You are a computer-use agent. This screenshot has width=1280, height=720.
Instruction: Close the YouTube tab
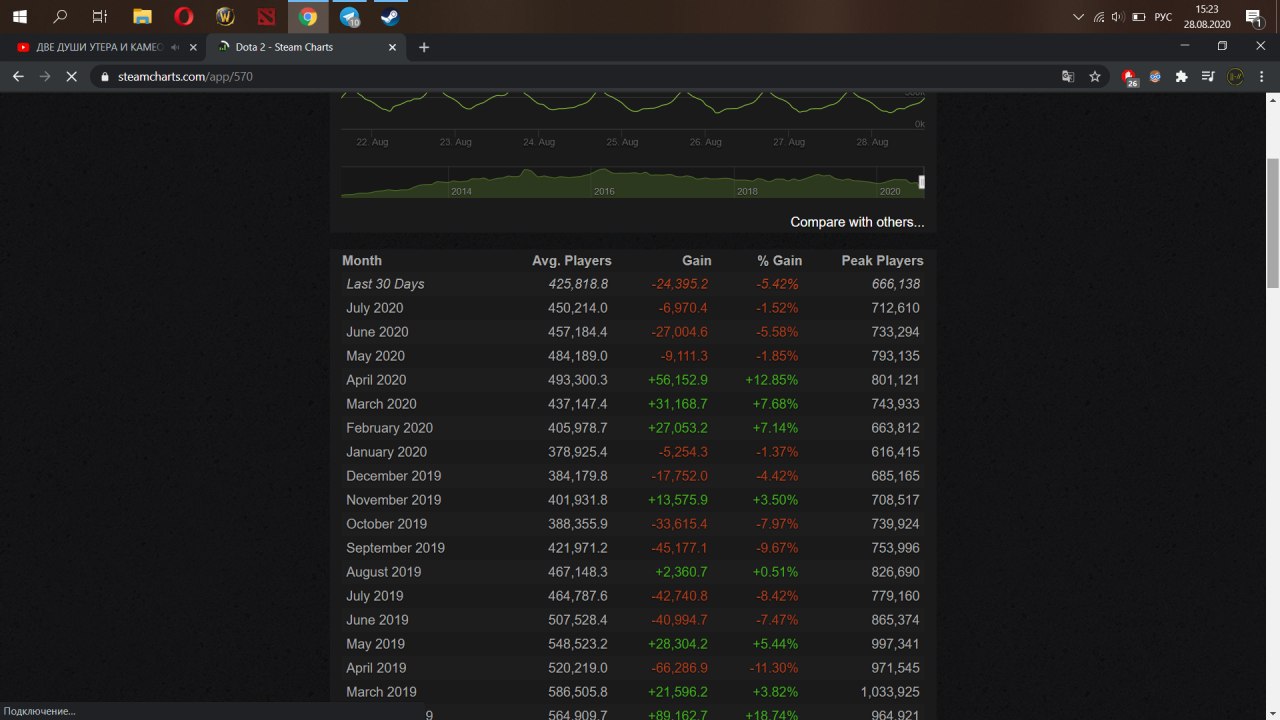pyautogui.click(x=192, y=47)
